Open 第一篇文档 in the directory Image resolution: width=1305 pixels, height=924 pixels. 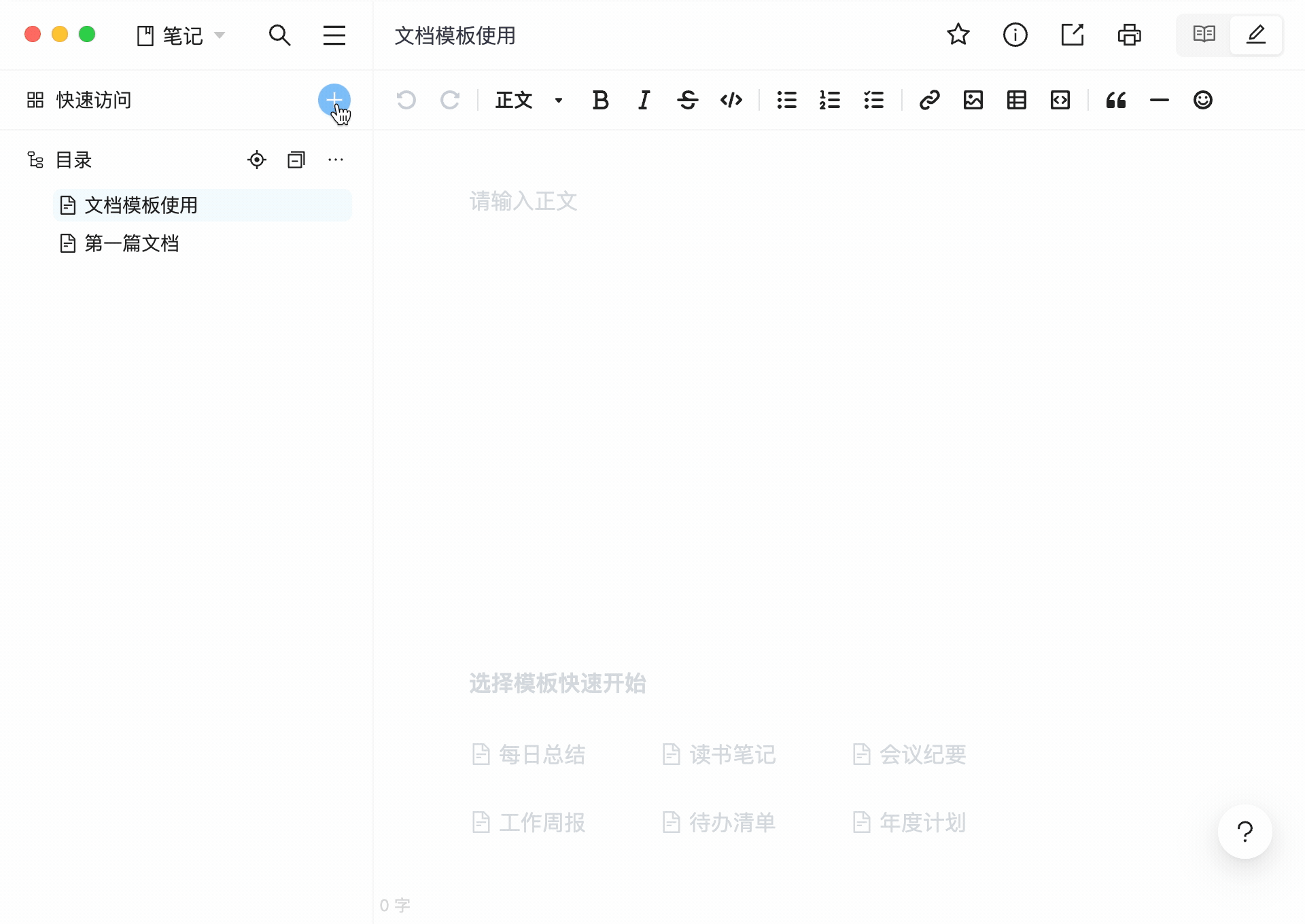203,243
